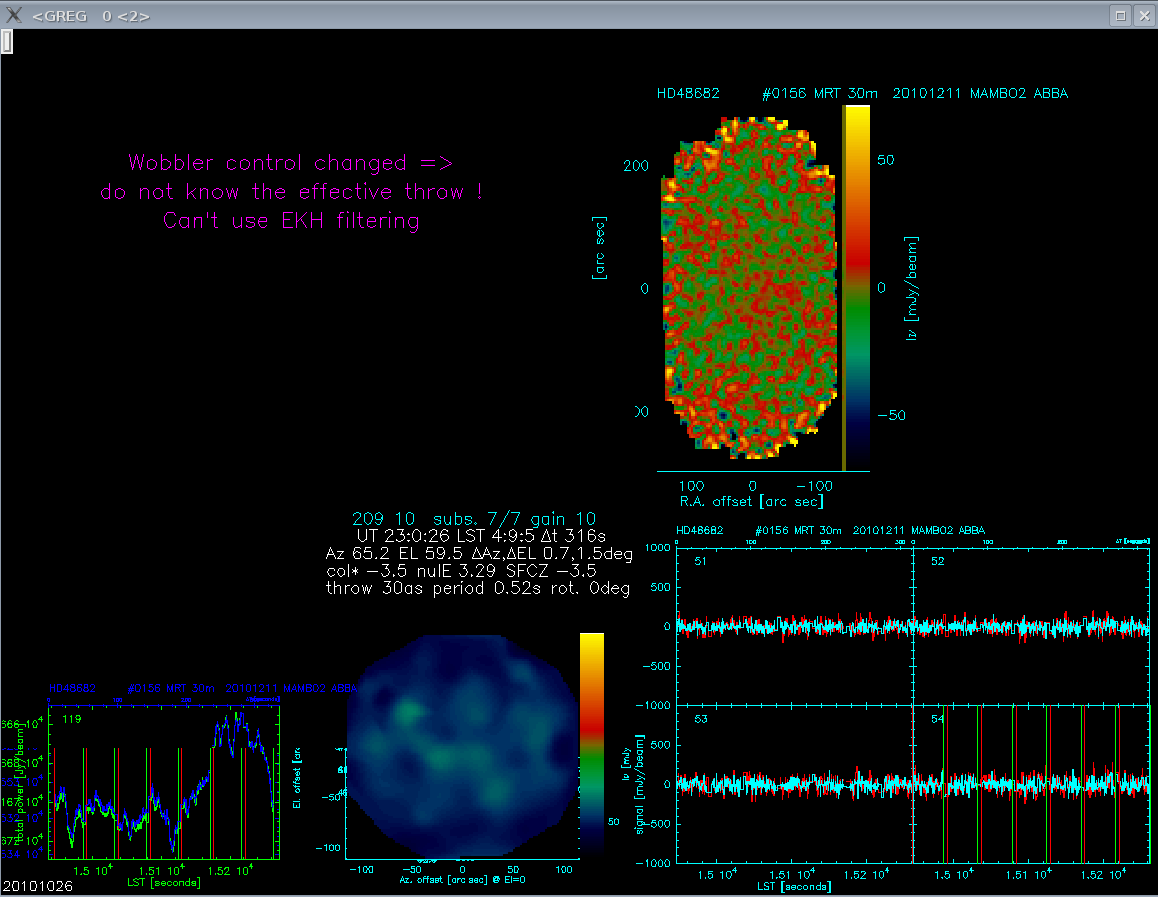Image resolution: width=1158 pixels, height=897 pixels.
Task: Click the "Can't use EKH filtering" message
Action: click(290, 221)
